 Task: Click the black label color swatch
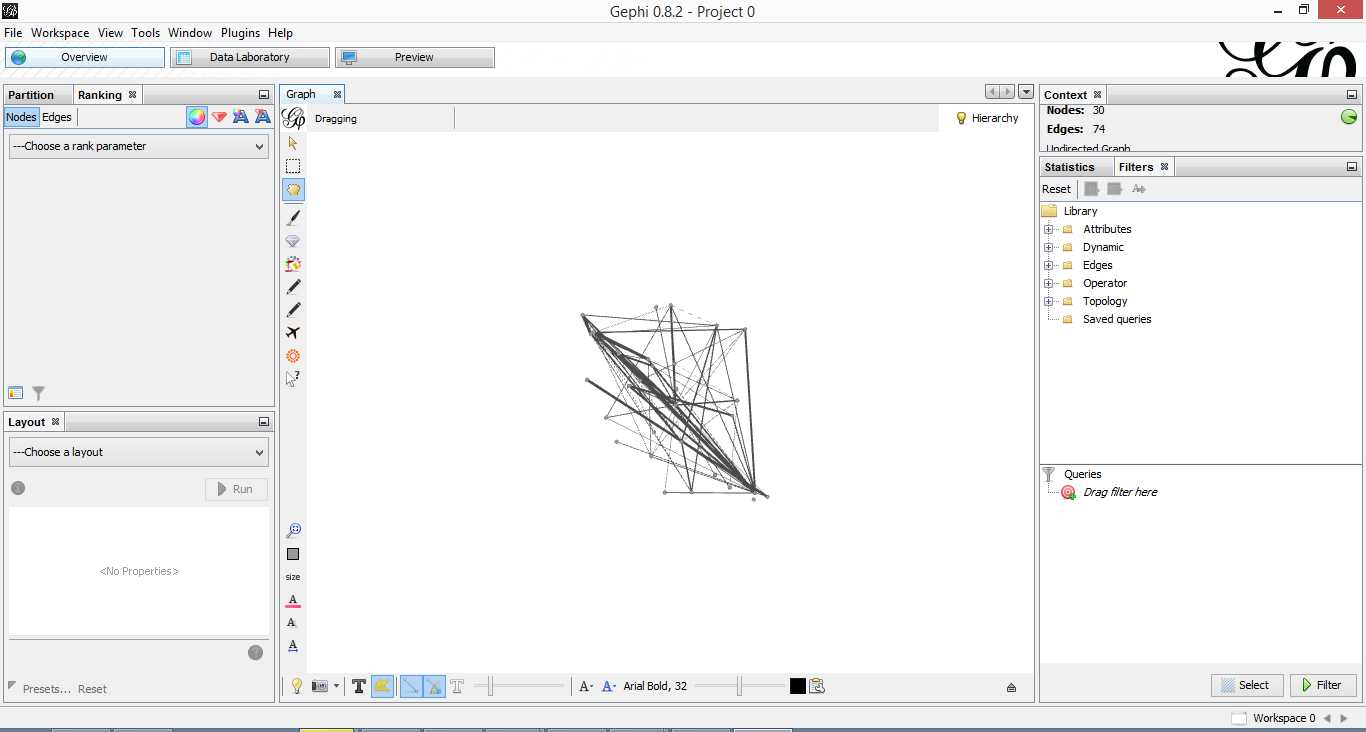797,686
